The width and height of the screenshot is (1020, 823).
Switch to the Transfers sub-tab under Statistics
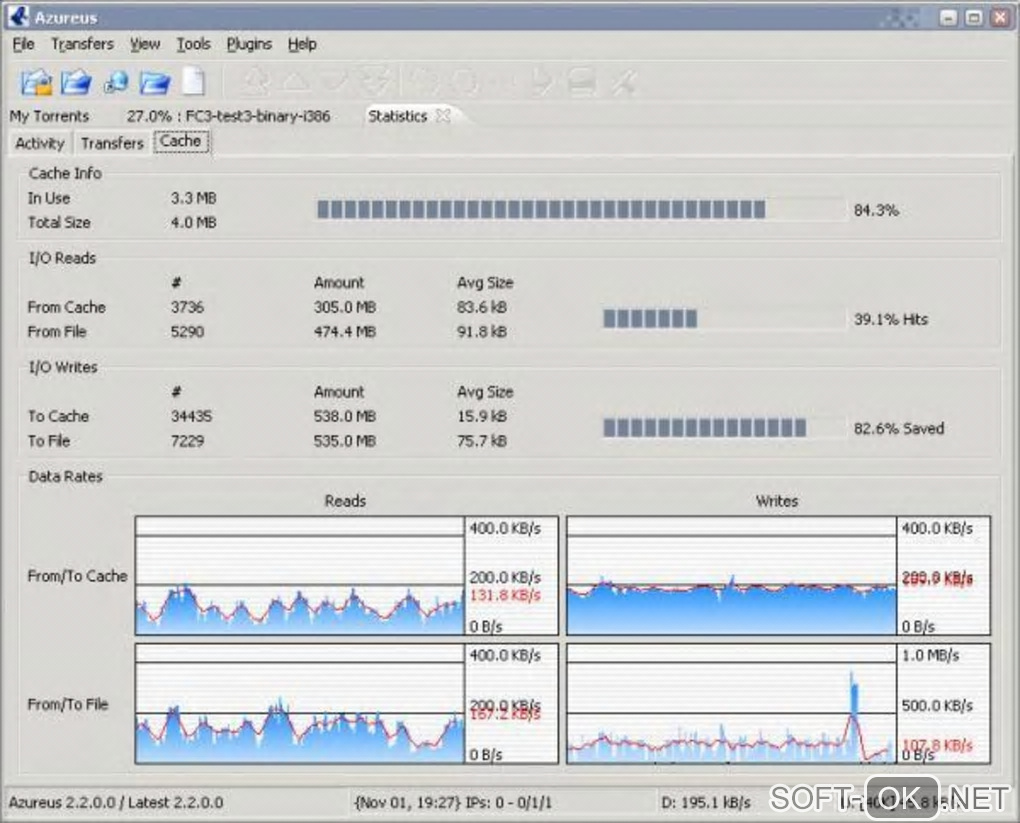[112, 143]
